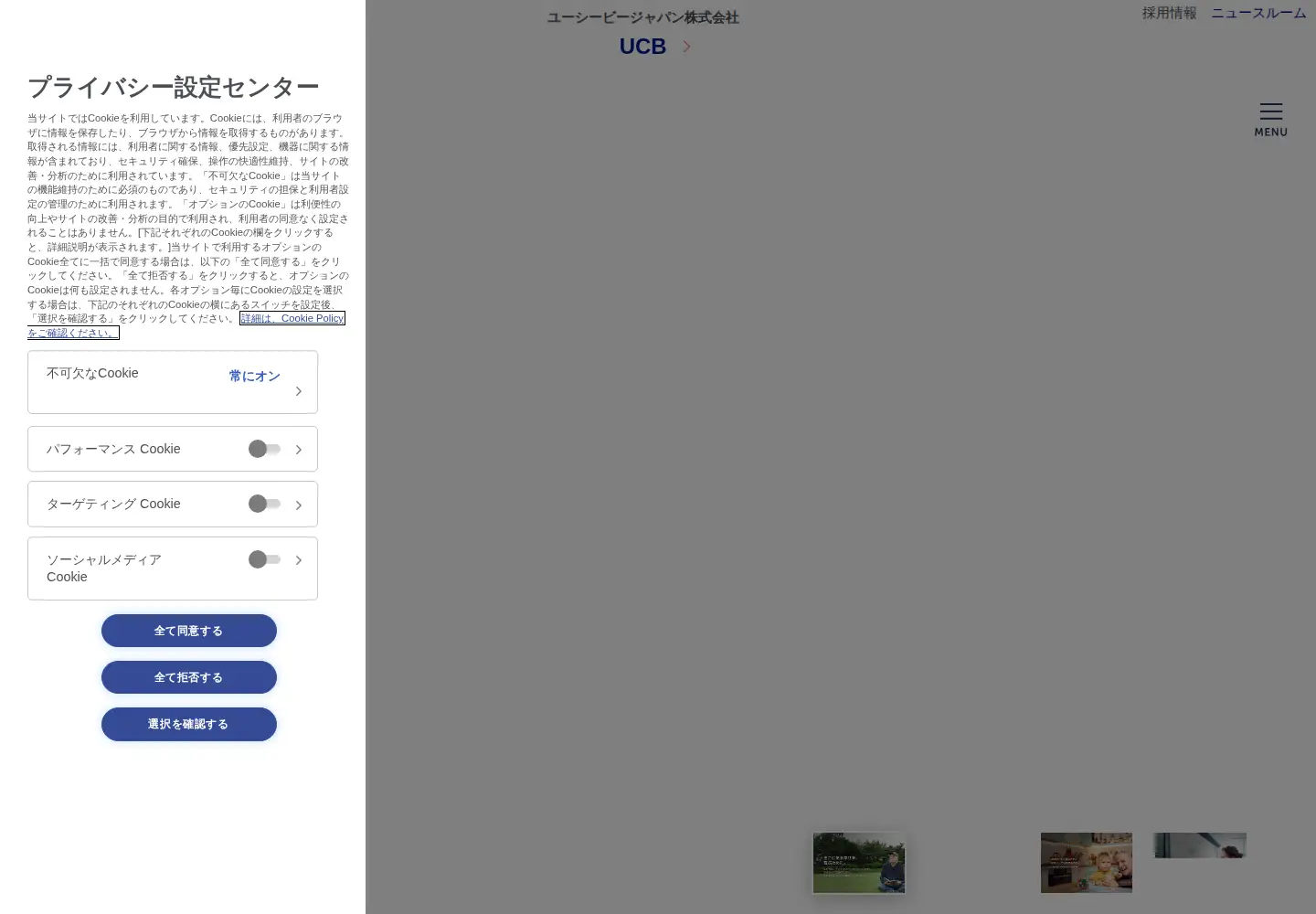
Task: Toggle the パフォーマンス Cookie switch
Action: tap(265, 449)
